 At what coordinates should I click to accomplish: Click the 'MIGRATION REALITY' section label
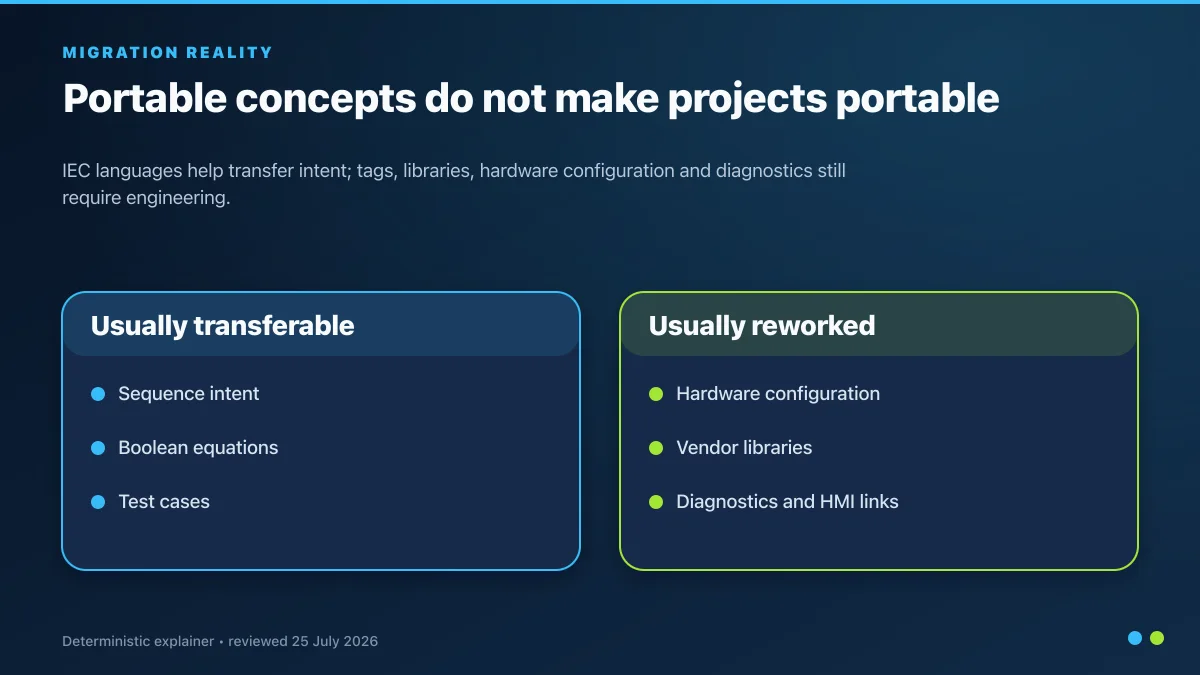[167, 52]
